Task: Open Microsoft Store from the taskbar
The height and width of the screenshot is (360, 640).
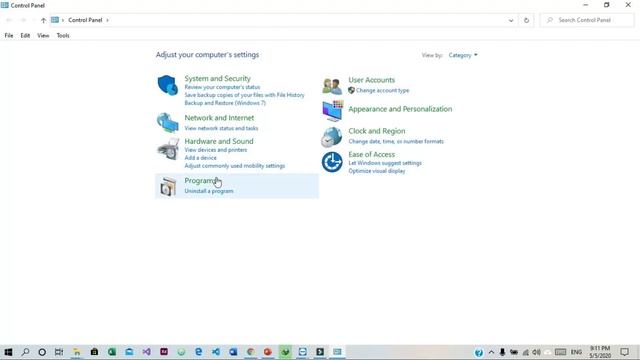Action: (x=94, y=352)
